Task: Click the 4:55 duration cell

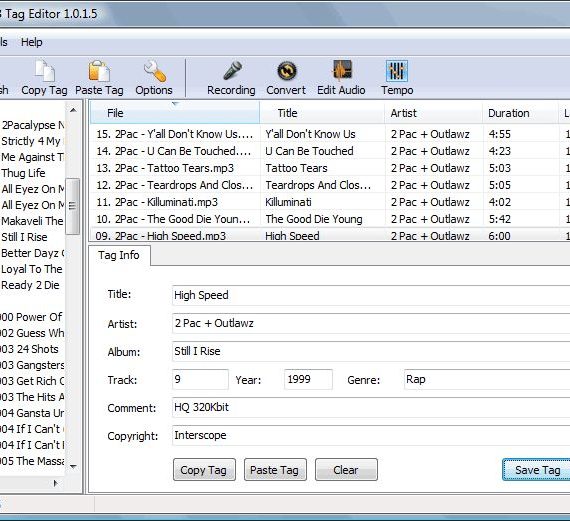Action: click(x=499, y=134)
